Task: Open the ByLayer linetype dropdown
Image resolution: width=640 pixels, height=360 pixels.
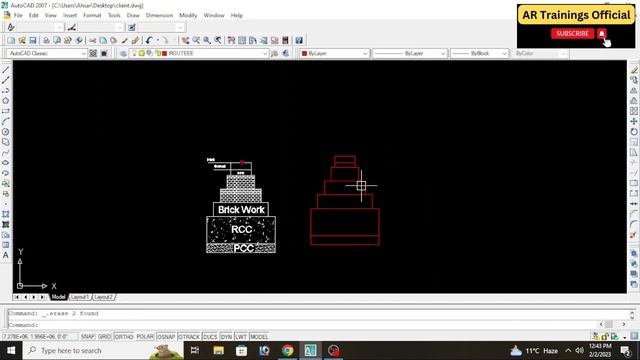Action: [x=410, y=53]
